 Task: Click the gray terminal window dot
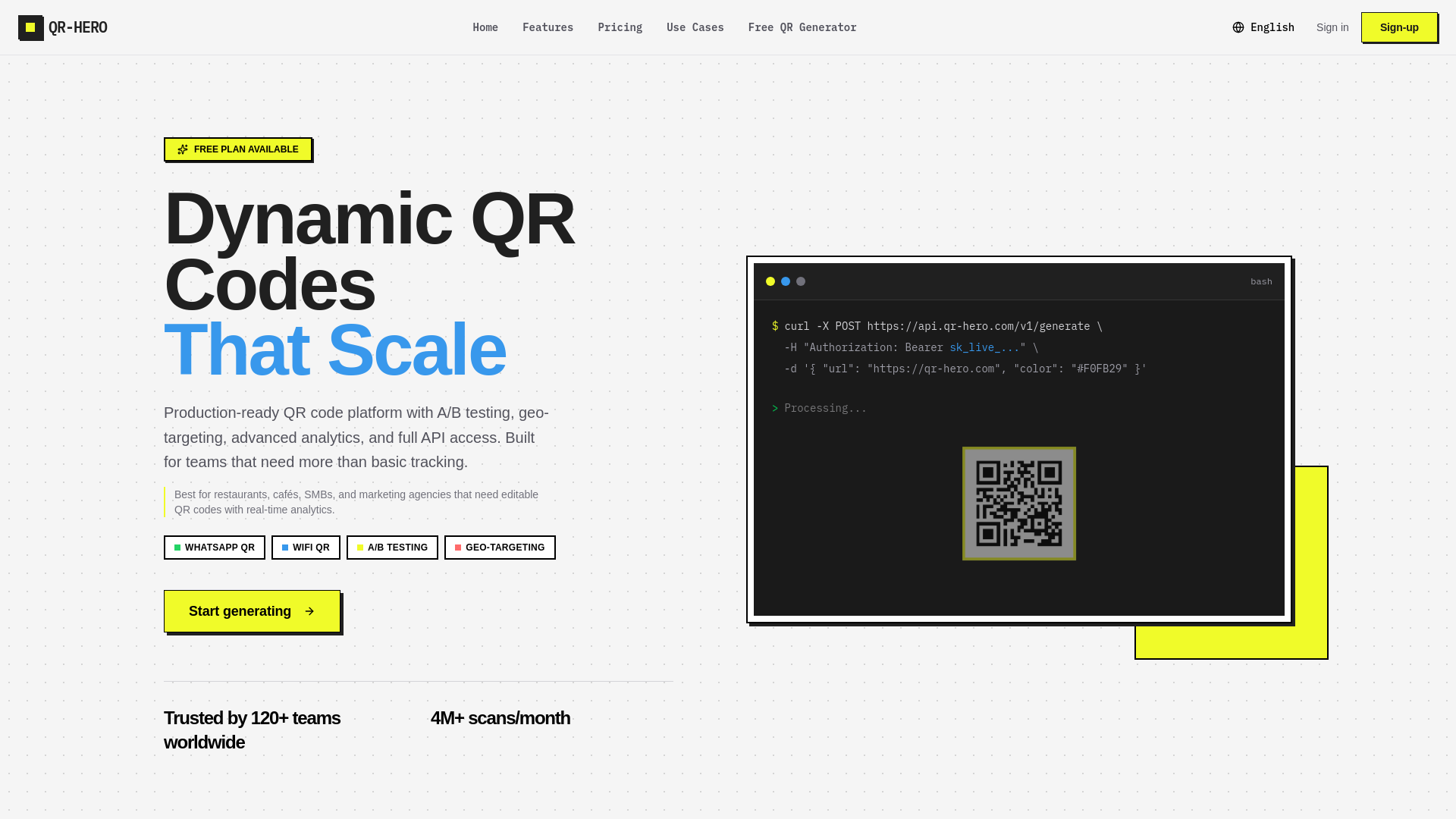click(x=801, y=281)
